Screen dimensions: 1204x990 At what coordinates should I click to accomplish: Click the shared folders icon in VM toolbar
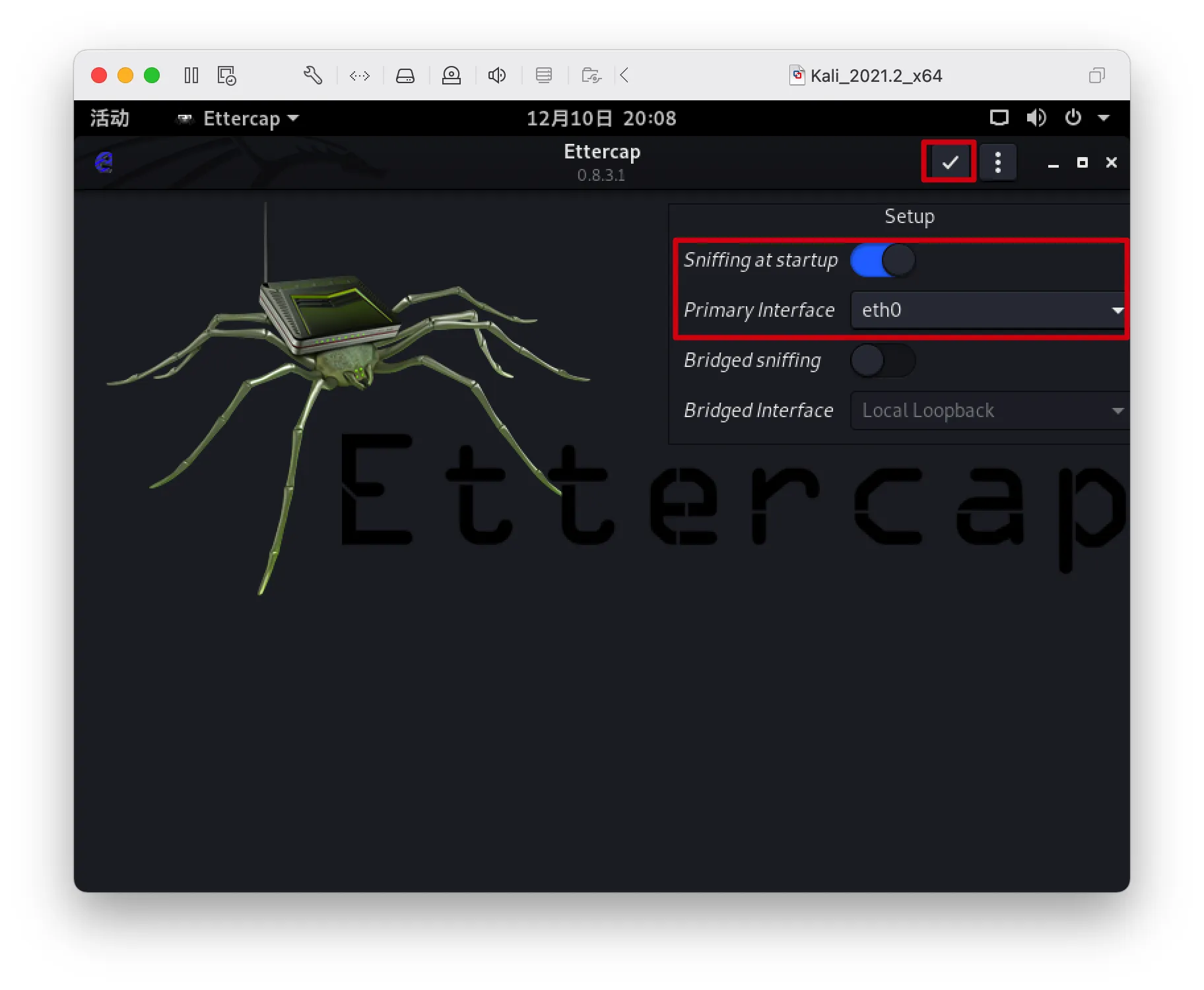pyautogui.click(x=591, y=75)
